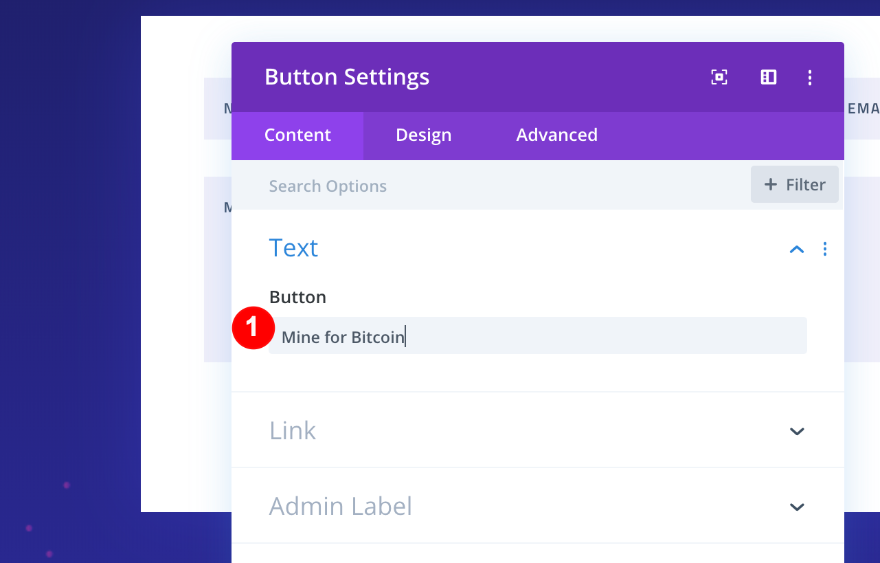Open the Link settings group title
Viewport: 880px width, 563px height.
[292, 431]
